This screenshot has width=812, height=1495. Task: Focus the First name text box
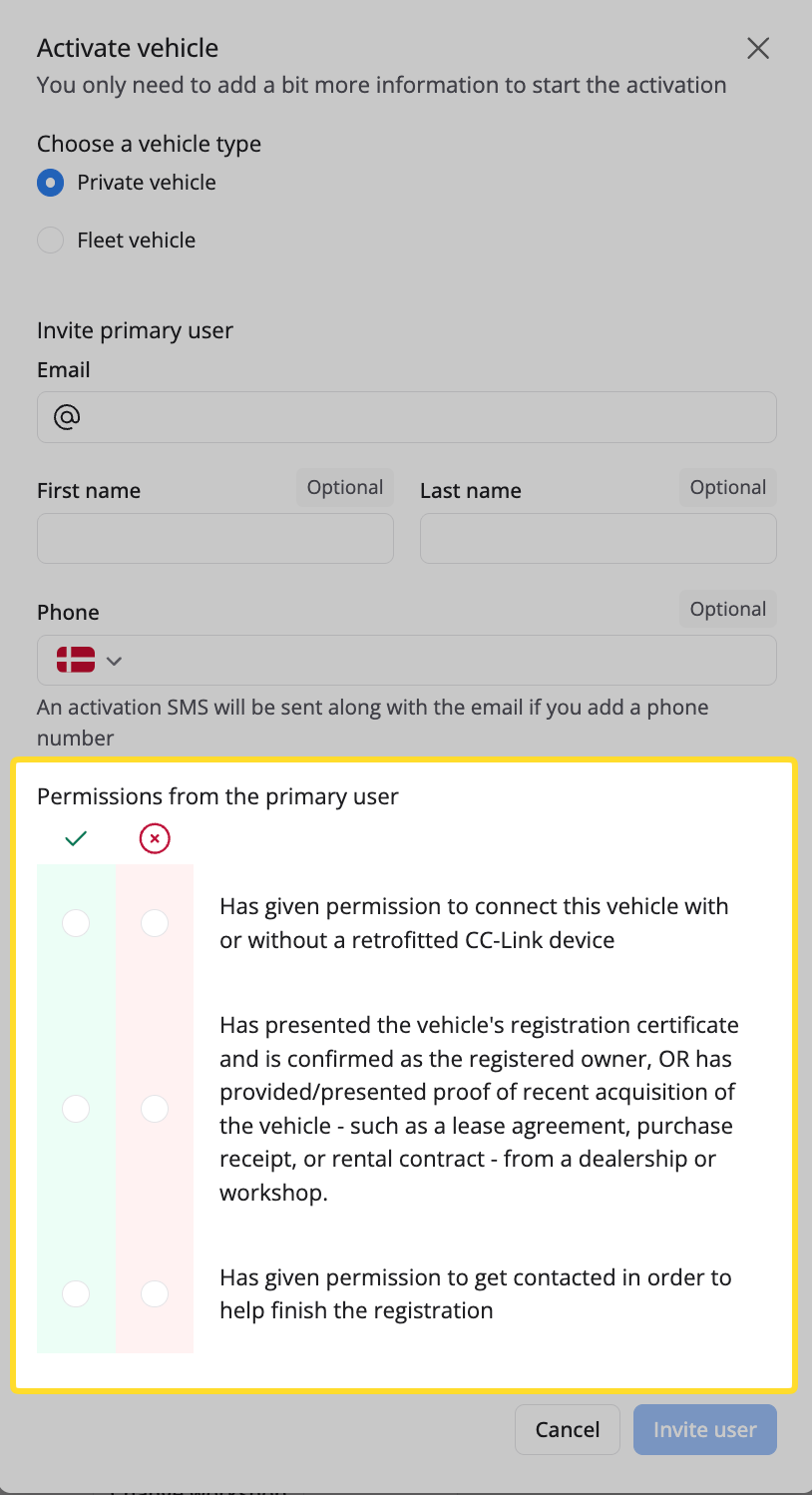215,539
